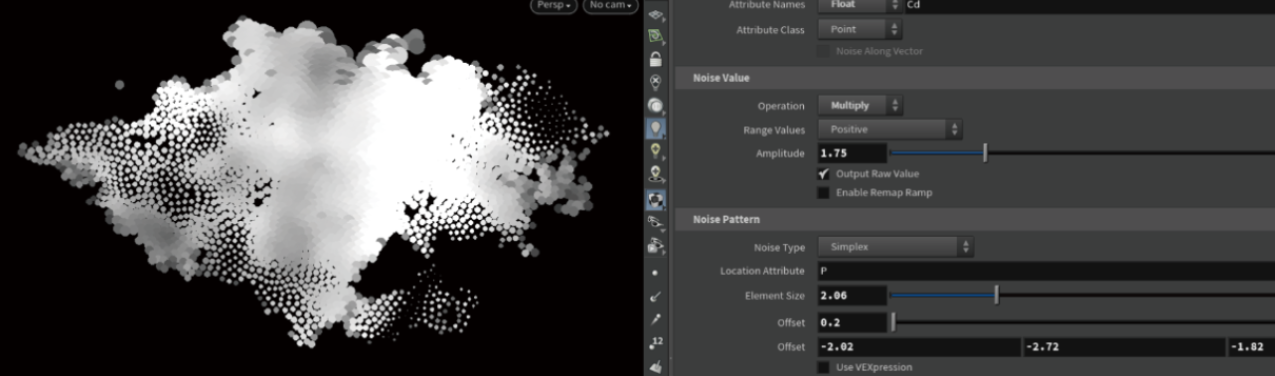Toggle the headlight bulb icon

tap(656, 129)
